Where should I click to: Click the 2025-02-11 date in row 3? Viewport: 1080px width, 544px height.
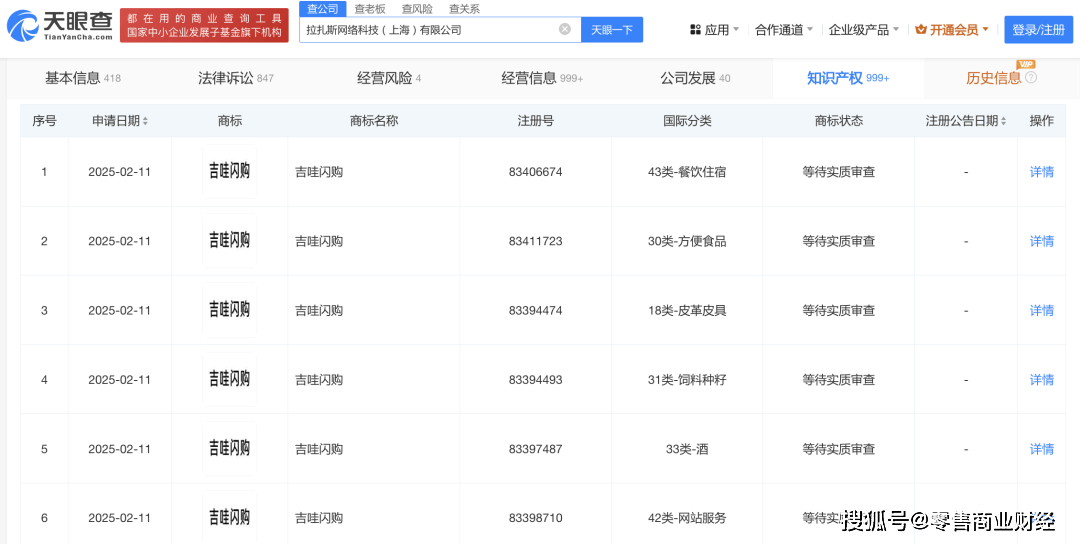coord(119,311)
